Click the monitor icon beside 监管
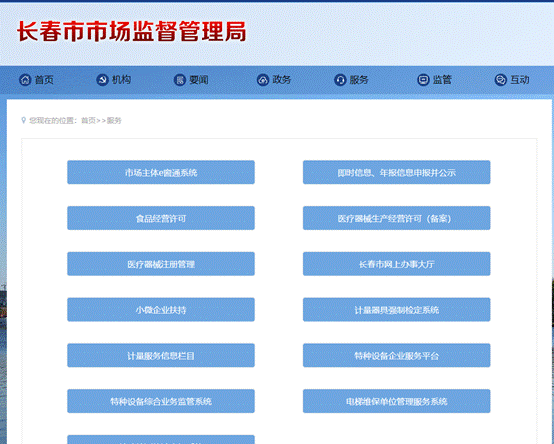The image size is (554, 444). tap(423, 80)
